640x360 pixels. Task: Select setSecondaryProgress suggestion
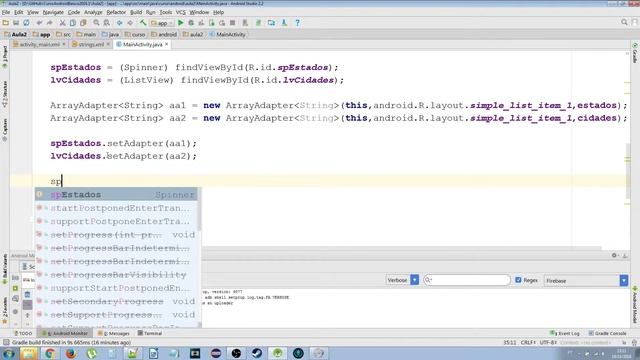pos(116,301)
